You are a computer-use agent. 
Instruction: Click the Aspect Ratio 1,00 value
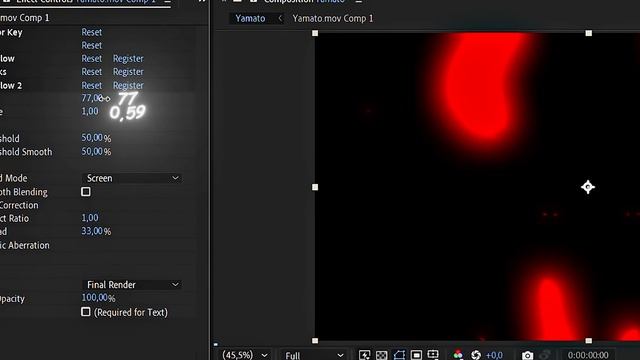pos(90,218)
